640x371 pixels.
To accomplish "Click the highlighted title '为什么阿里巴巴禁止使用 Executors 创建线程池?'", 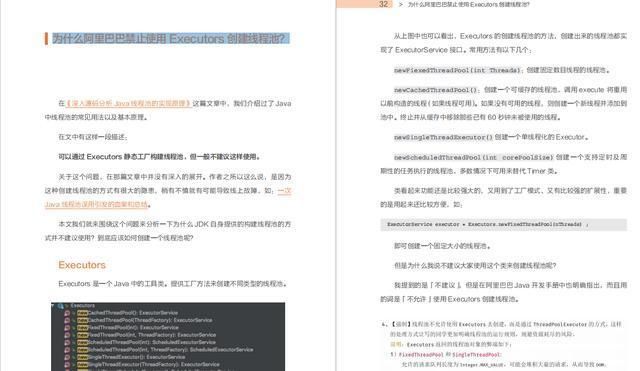I will [x=171, y=39].
